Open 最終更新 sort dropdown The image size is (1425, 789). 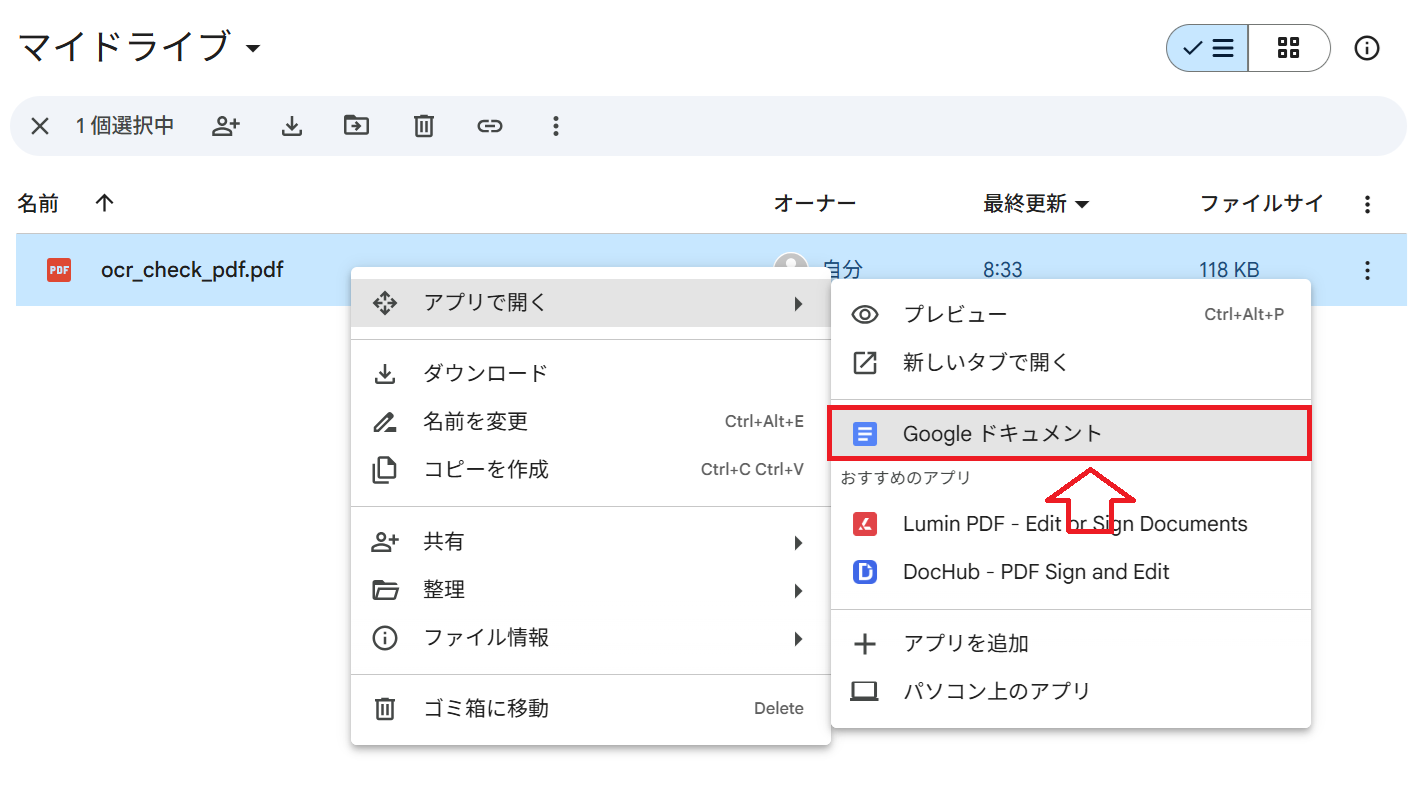click(x=1036, y=204)
